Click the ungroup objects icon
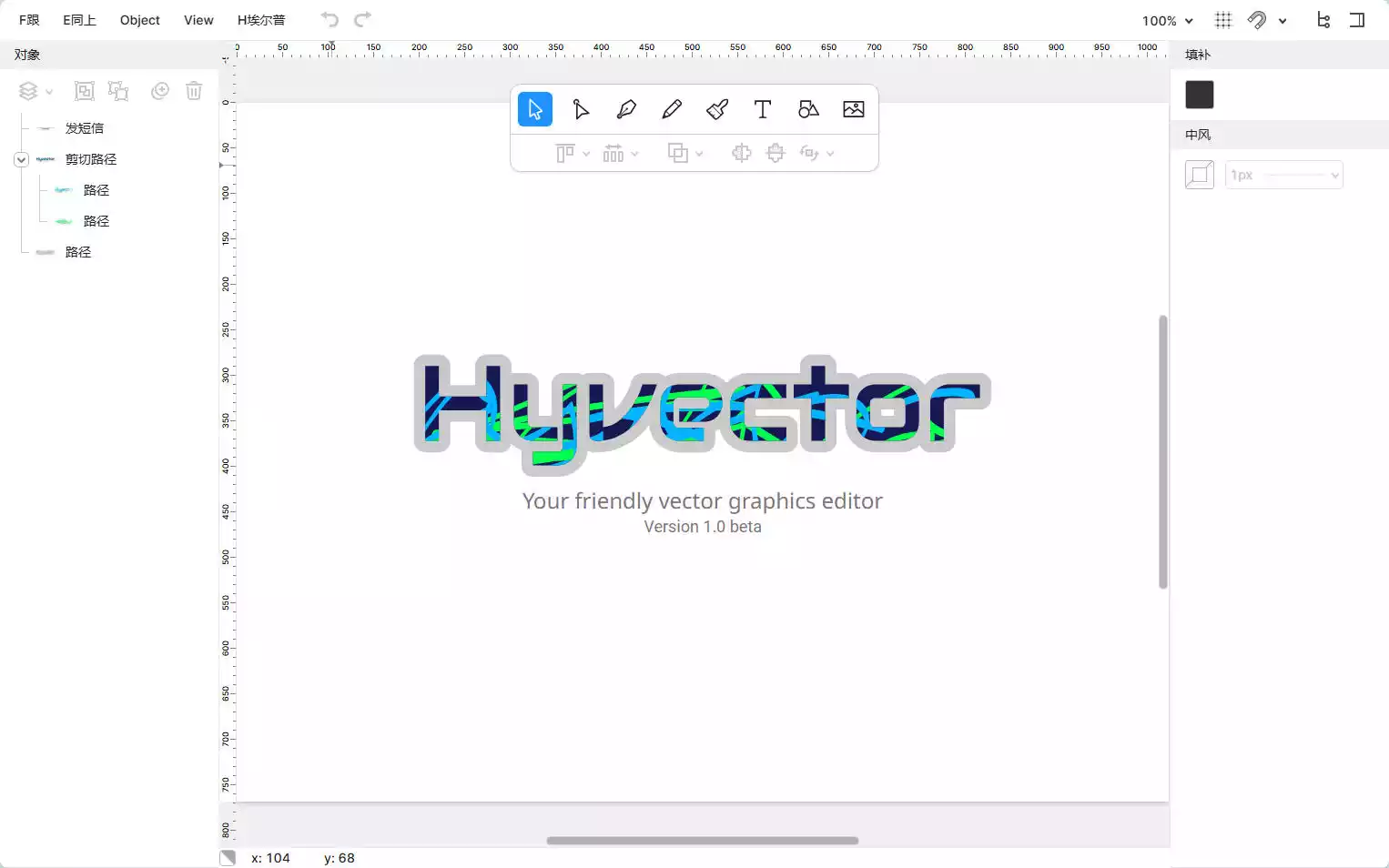 tap(118, 91)
